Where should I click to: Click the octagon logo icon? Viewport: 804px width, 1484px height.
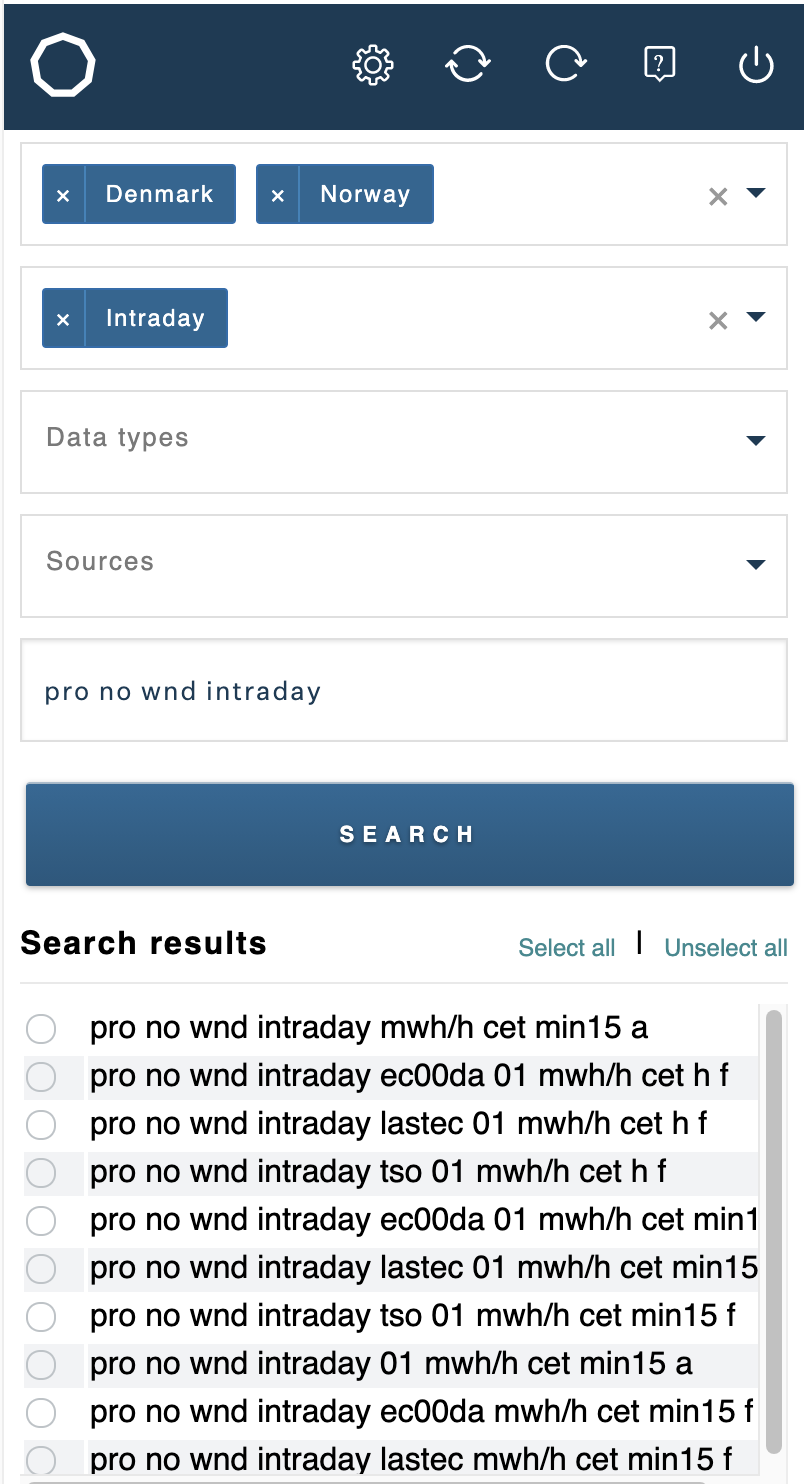pyautogui.click(x=63, y=66)
